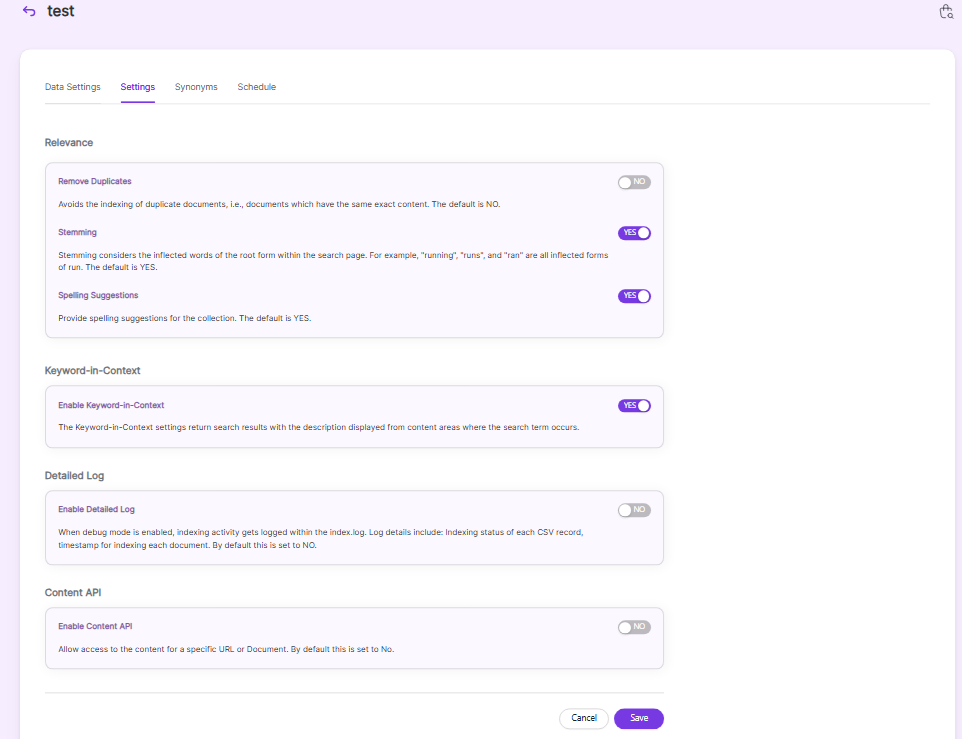Click the Cancel button
The width and height of the screenshot is (962, 739).
[x=583, y=718]
